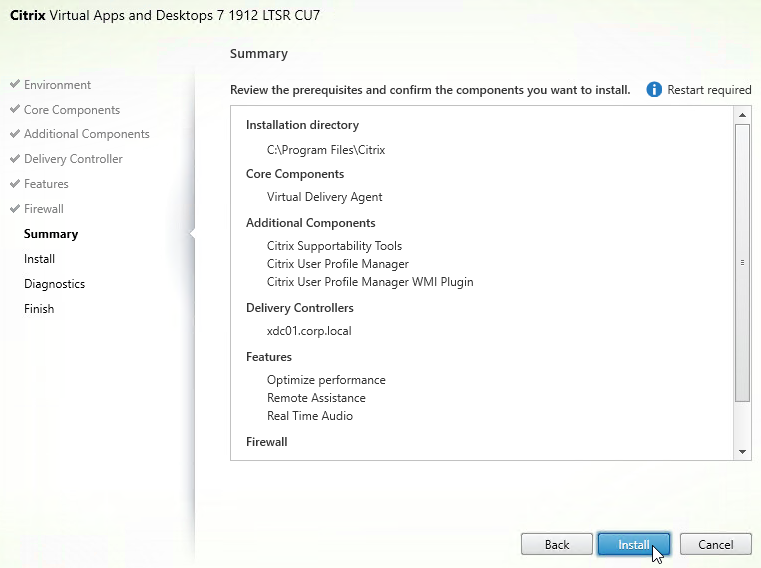Viewport: 761px width, 568px height.
Task: Click the checkmark next to Environment
Action: coord(15,85)
